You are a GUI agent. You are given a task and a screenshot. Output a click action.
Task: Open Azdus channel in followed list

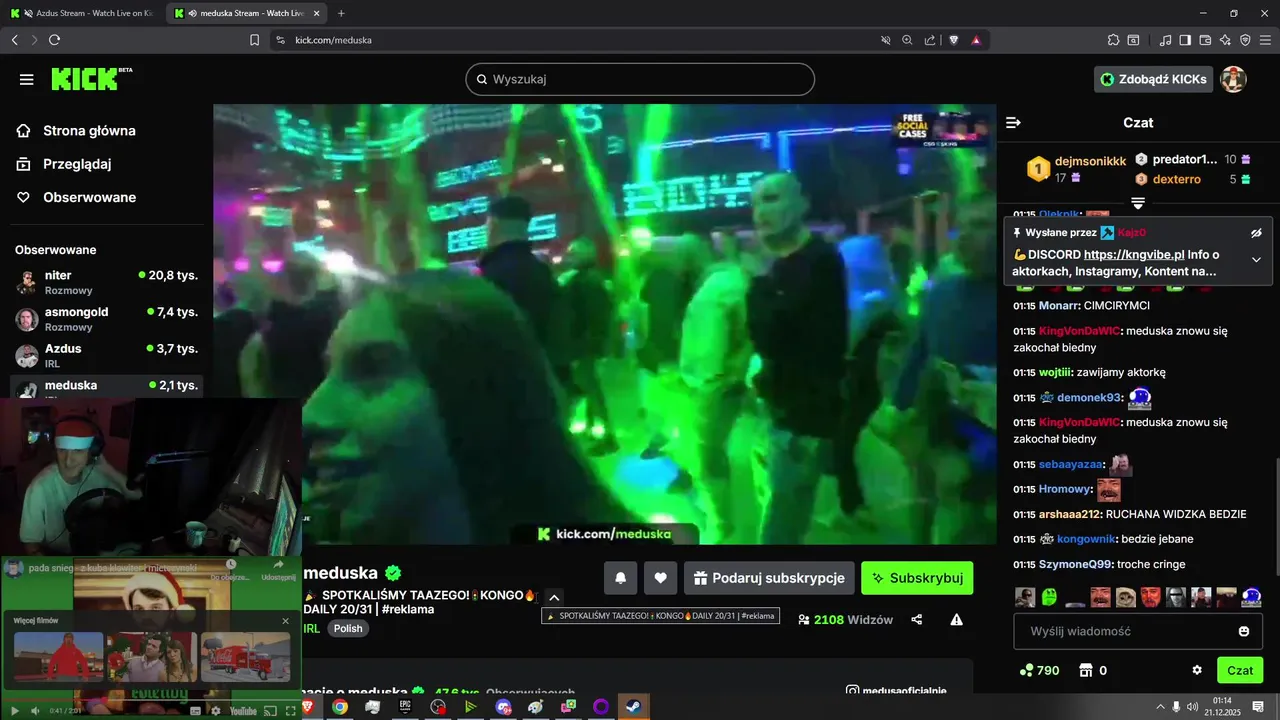[107, 356]
